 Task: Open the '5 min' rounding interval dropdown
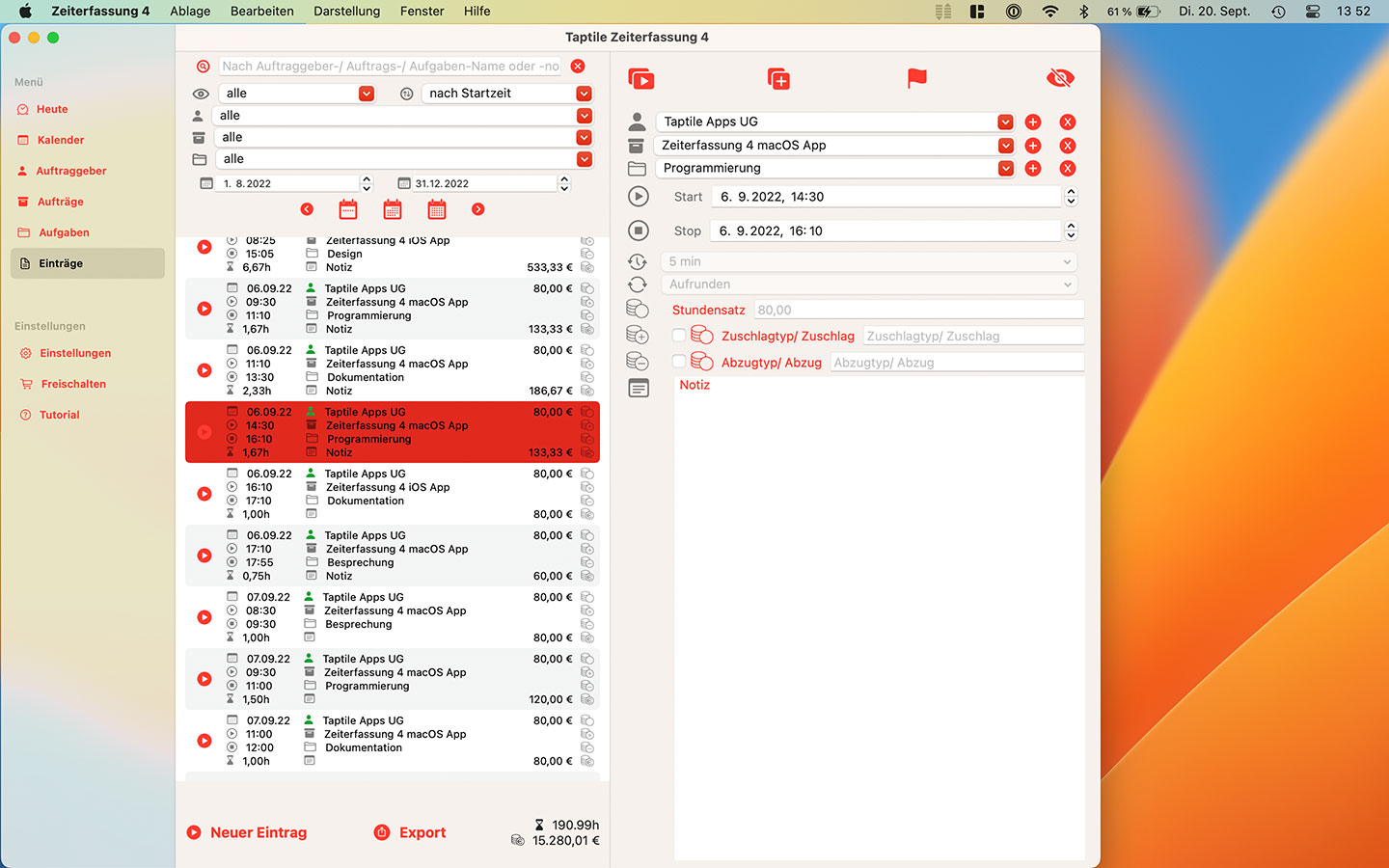pos(869,261)
